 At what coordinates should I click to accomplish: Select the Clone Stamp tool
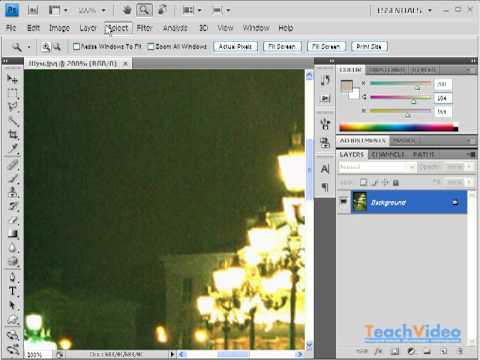tap(12, 192)
